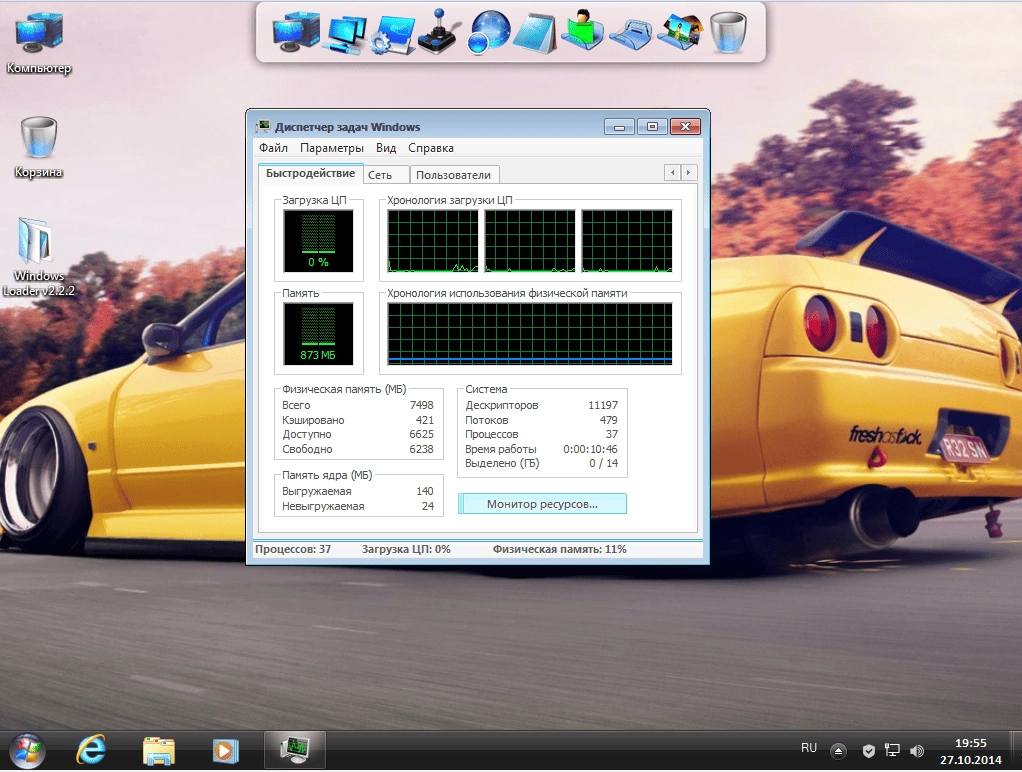Image resolution: width=1022 pixels, height=772 pixels.
Task: Launch Internet Explorer from the taskbar
Action: point(91,750)
